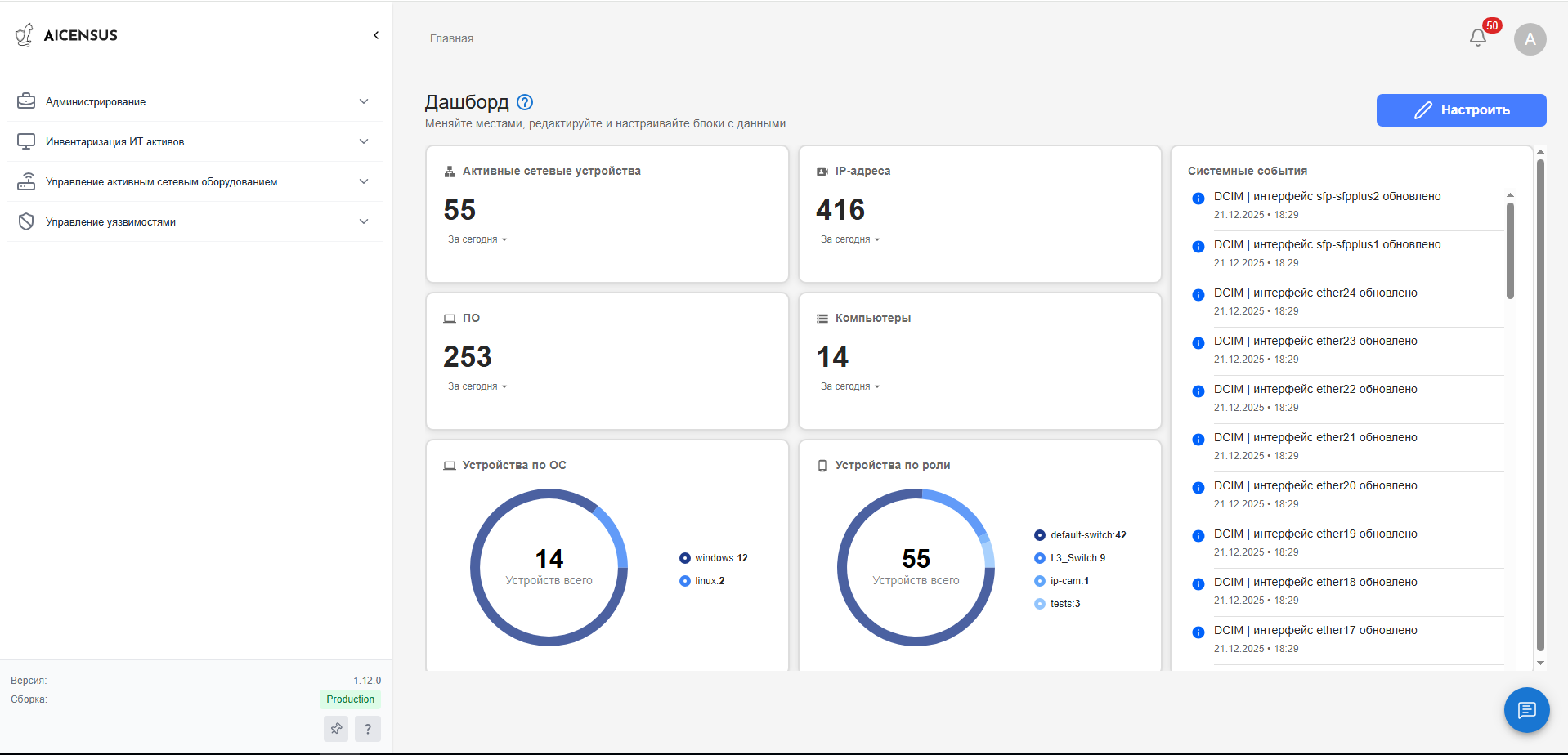Toggle windows legend item in OS chart

tap(713, 558)
